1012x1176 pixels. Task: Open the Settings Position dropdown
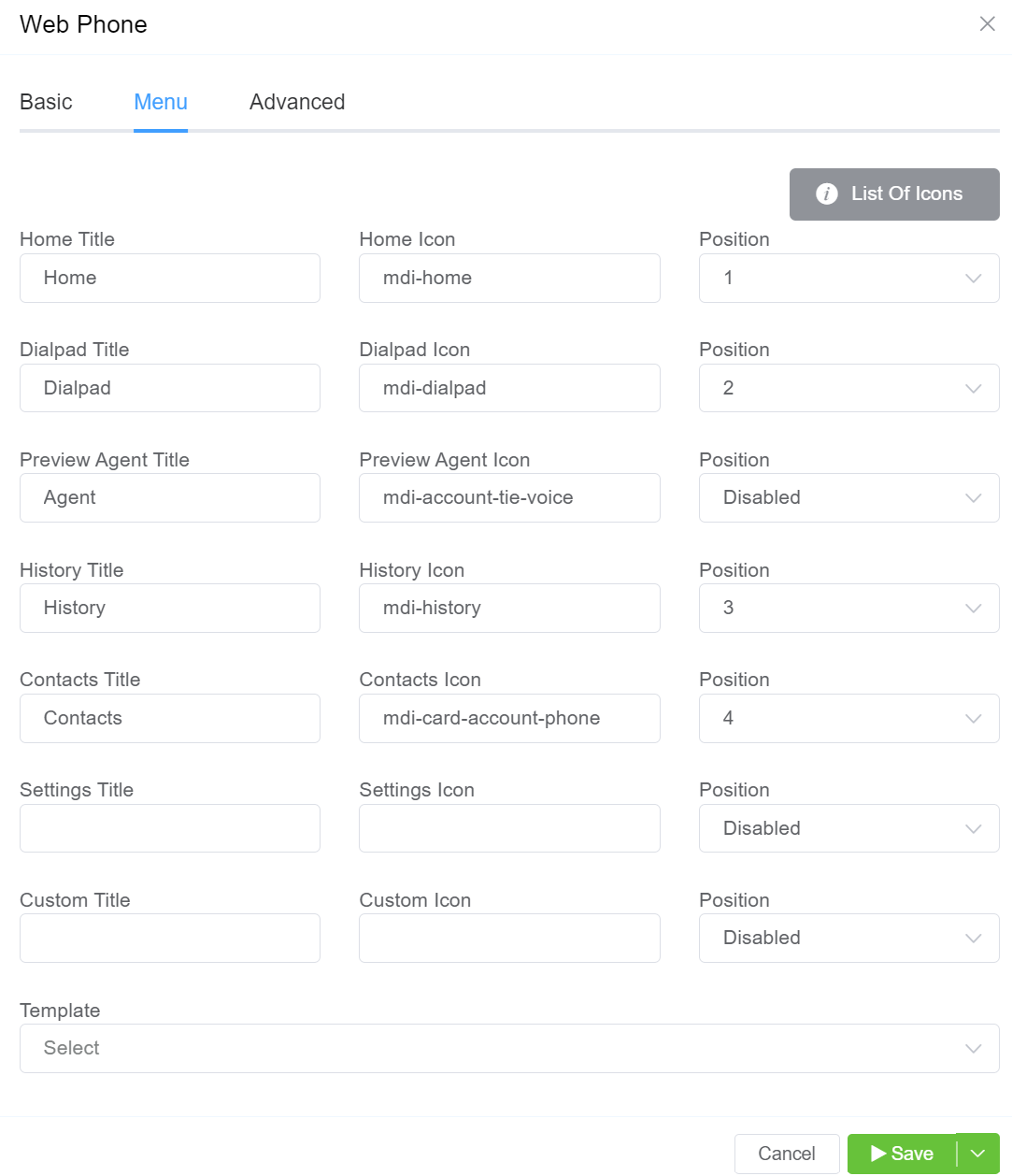(x=848, y=828)
